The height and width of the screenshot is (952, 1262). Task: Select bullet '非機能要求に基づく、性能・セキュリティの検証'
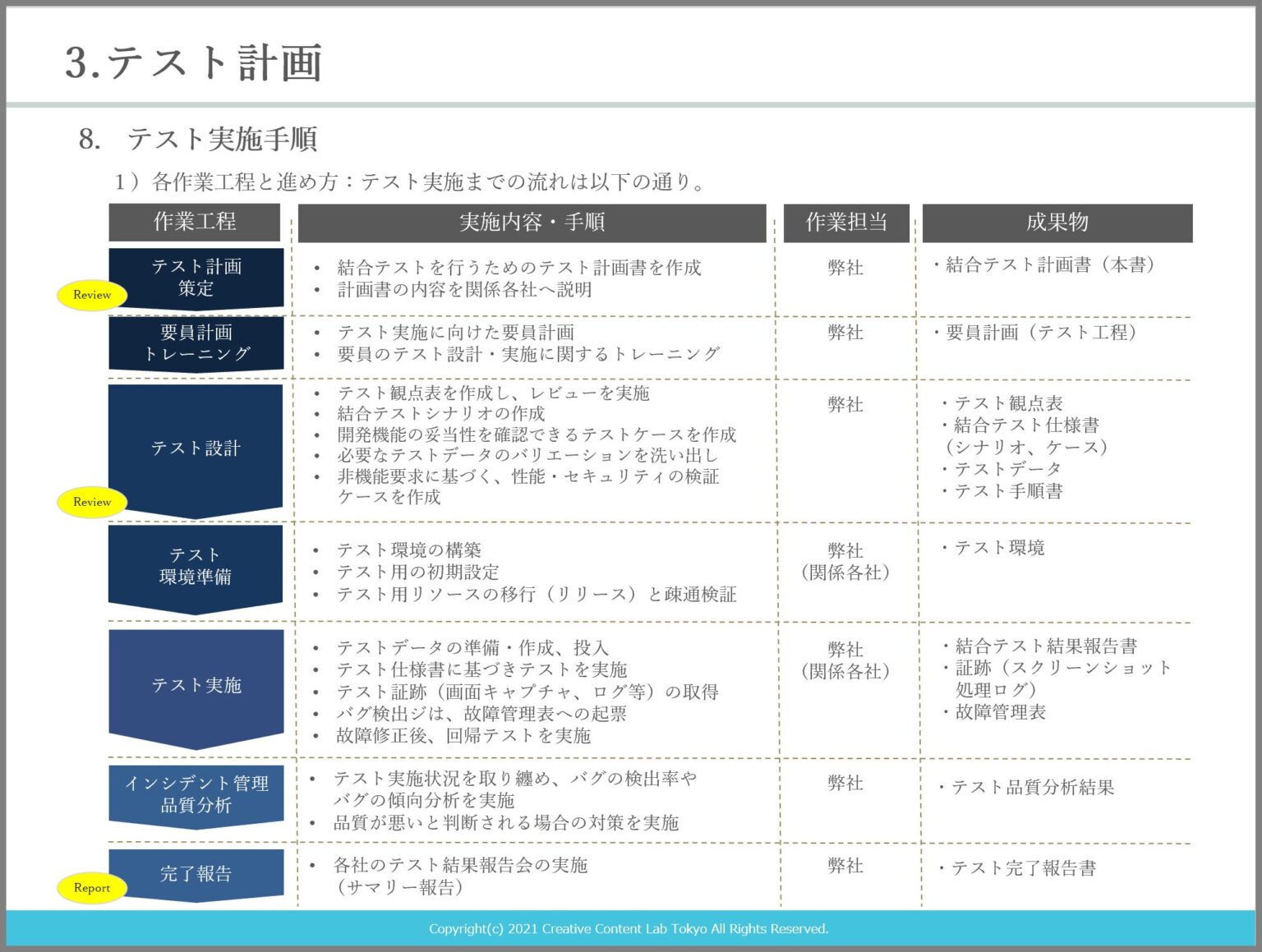click(528, 476)
